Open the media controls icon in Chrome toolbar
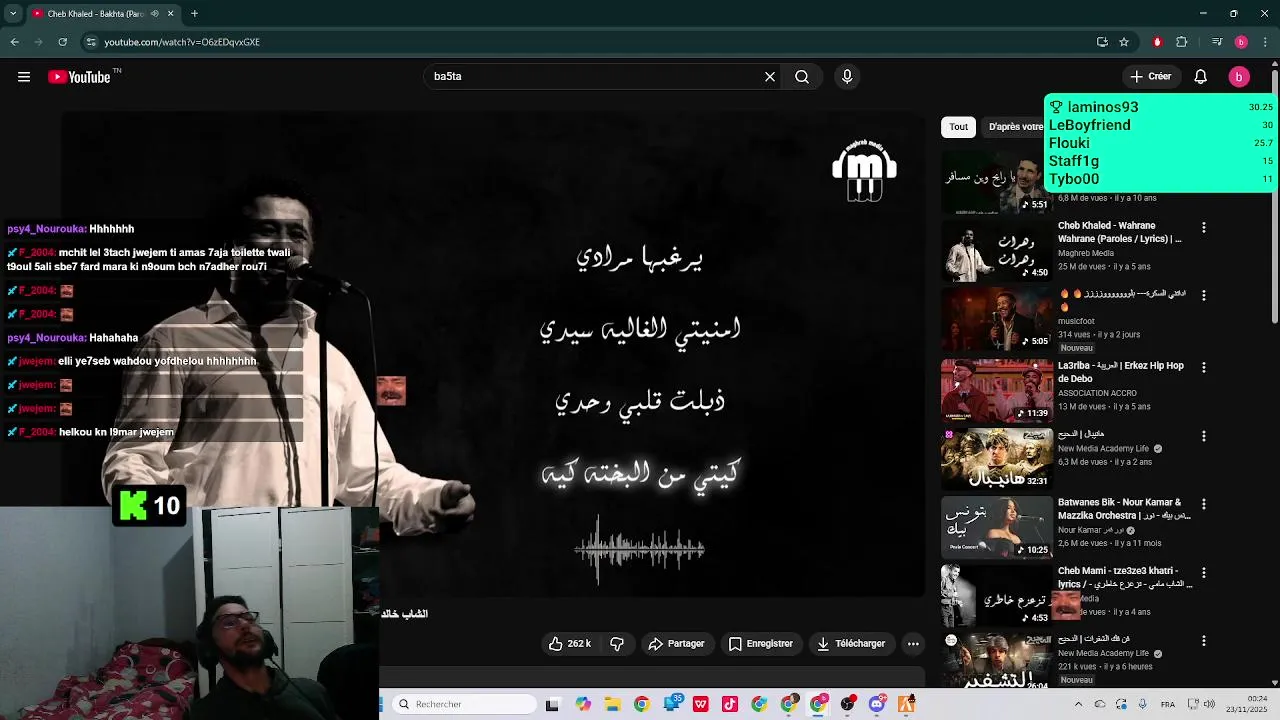Screen dimensions: 1280x720 coord(1217,42)
